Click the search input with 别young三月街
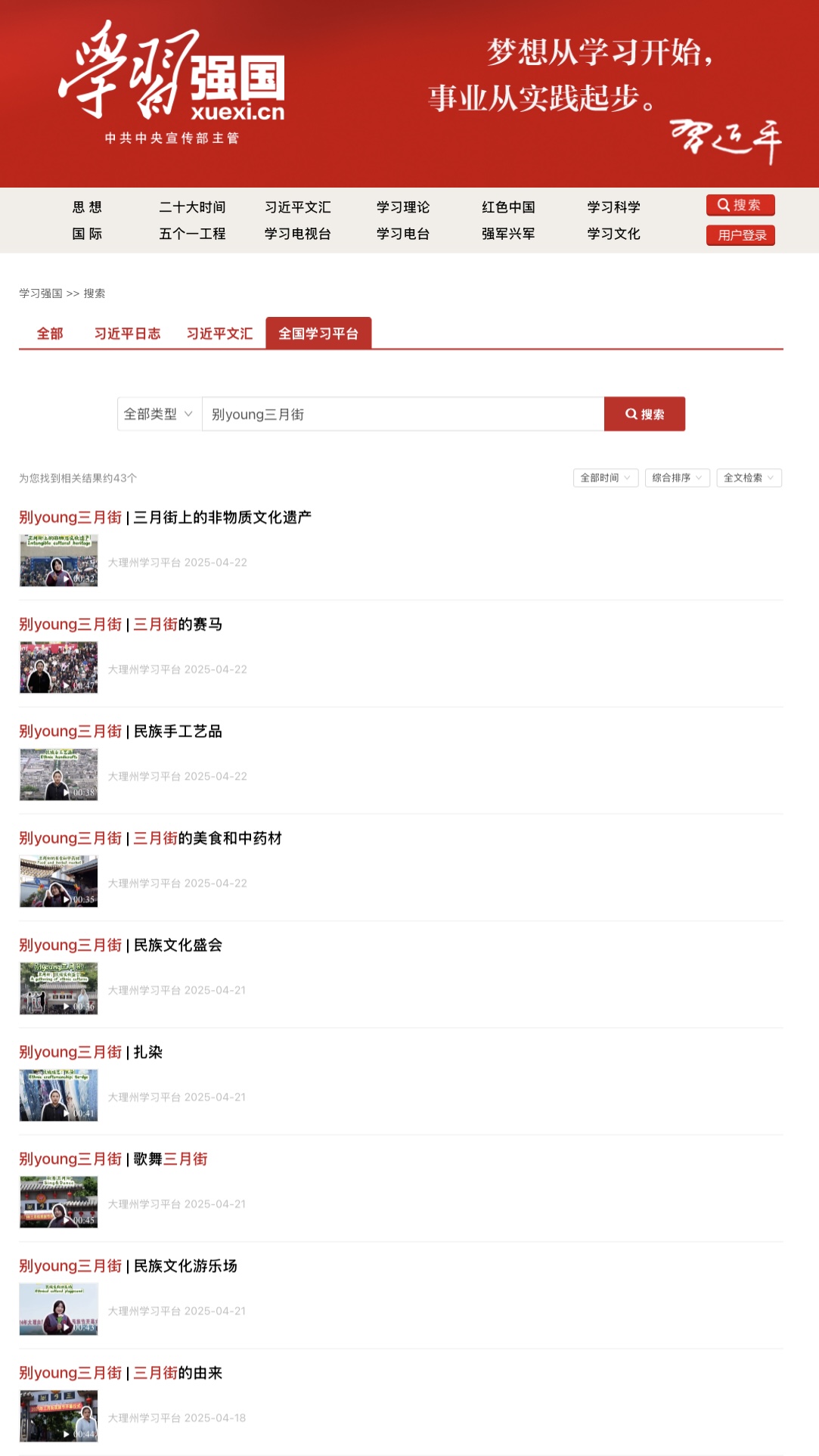The width and height of the screenshot is (819, 1456). [x=403, y=414]
